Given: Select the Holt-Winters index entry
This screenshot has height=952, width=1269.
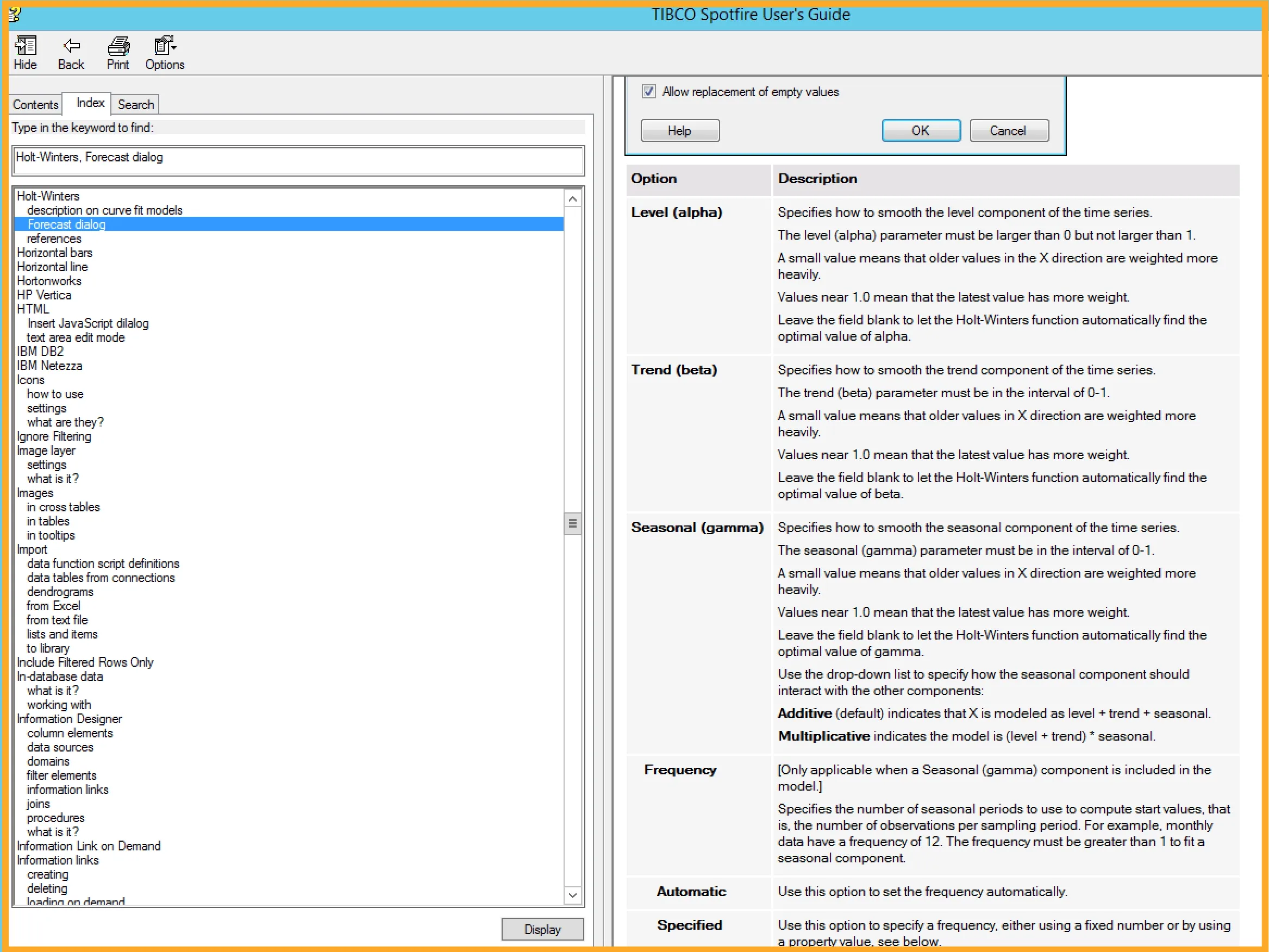Looking at the screenshot, I should (x=48, y=196).
